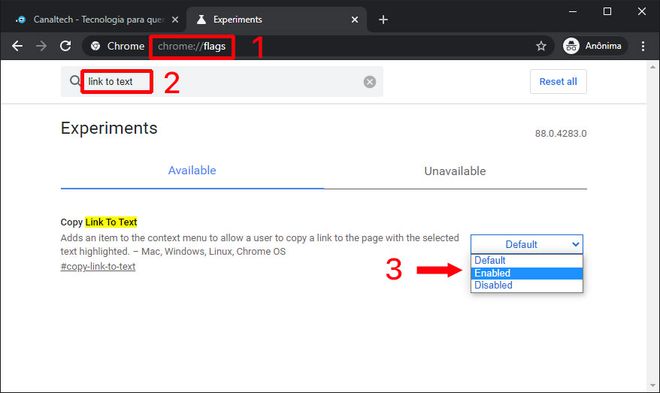Switch to the Available tab
Image resolution: width=660 pixels, height=393 pixels.
[192, 170]
